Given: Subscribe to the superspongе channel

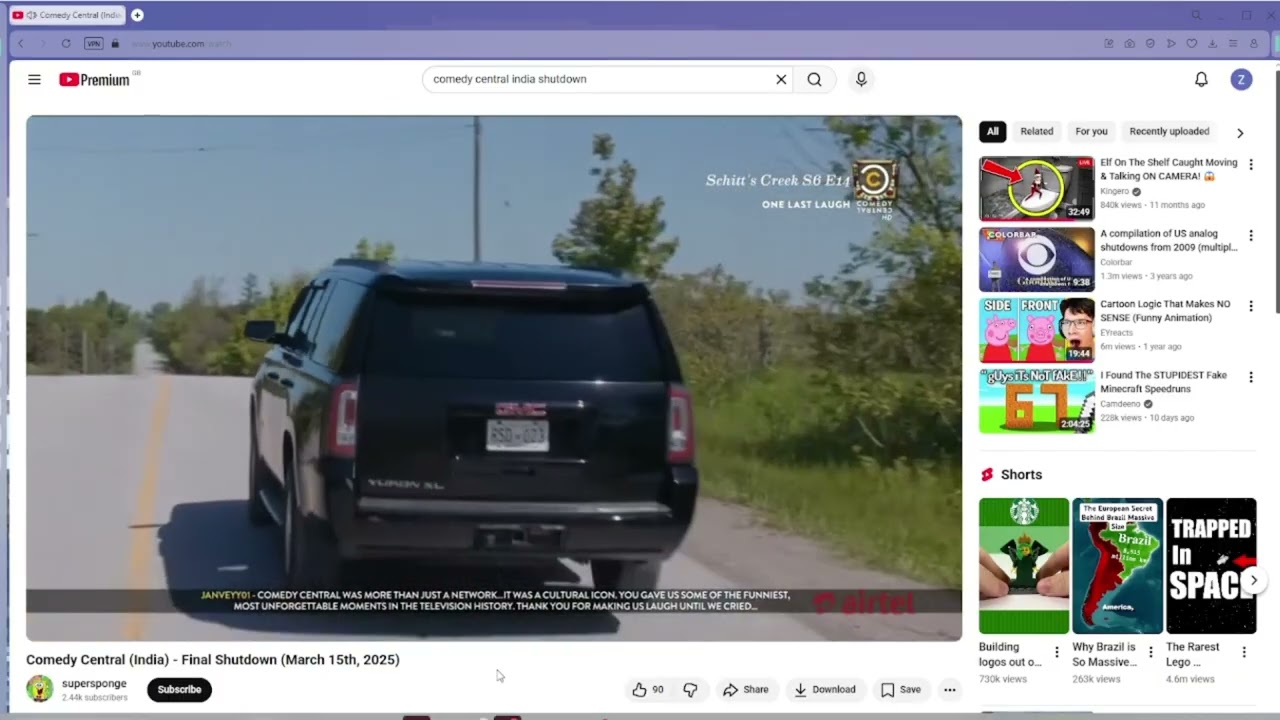Looking at the screenshot, I should click(x=179, y=689).
